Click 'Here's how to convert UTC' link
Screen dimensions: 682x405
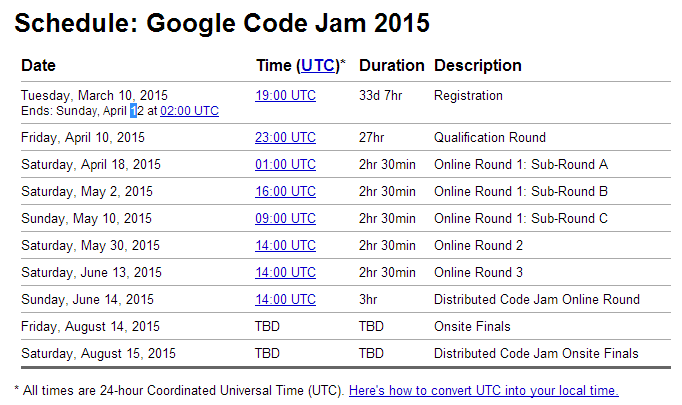[x=483, y=390]
